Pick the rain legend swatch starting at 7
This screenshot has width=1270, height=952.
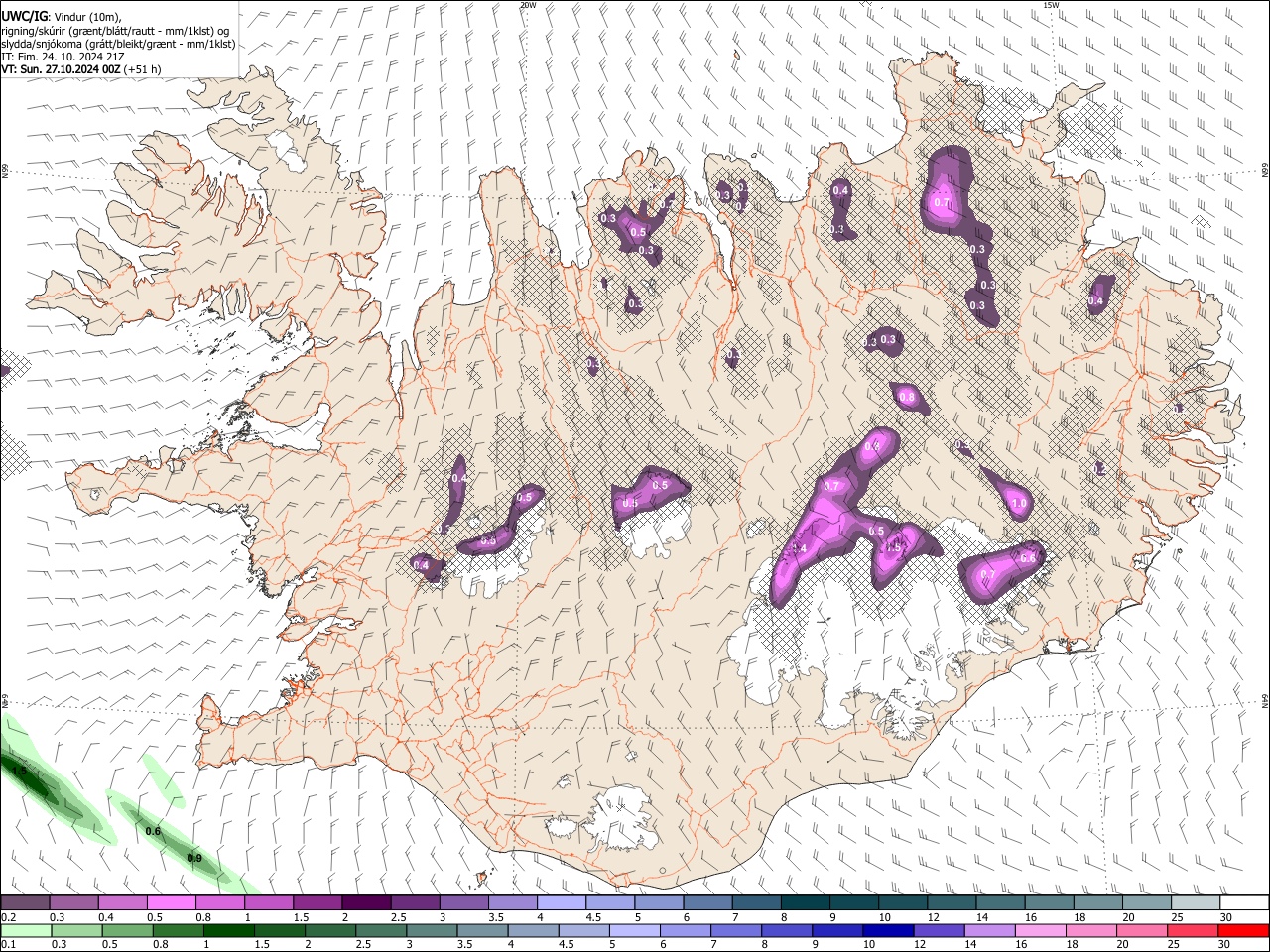click(x=735, y=931)
